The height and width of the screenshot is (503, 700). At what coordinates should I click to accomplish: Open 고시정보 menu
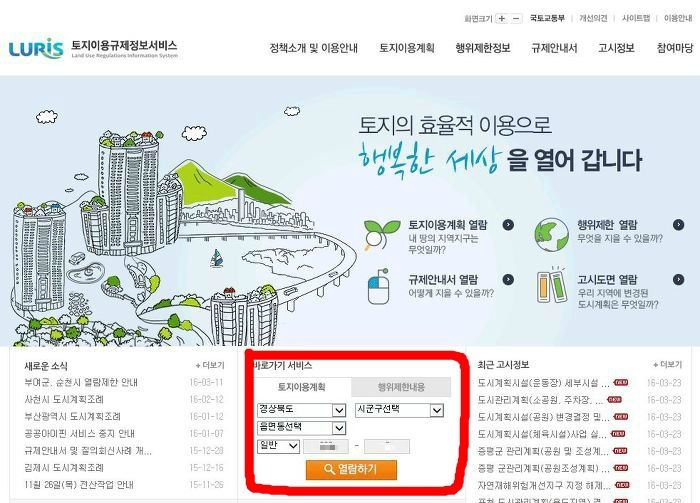click(x=616, y=48)
